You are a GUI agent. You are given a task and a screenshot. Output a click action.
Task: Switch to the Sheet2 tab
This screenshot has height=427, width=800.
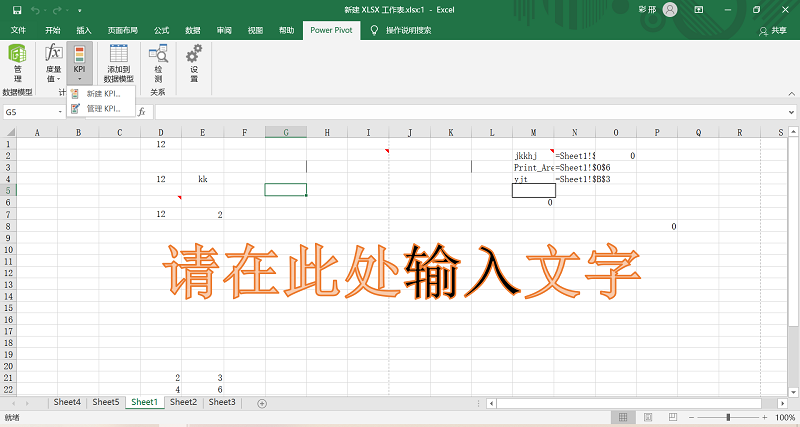[183, 402]
